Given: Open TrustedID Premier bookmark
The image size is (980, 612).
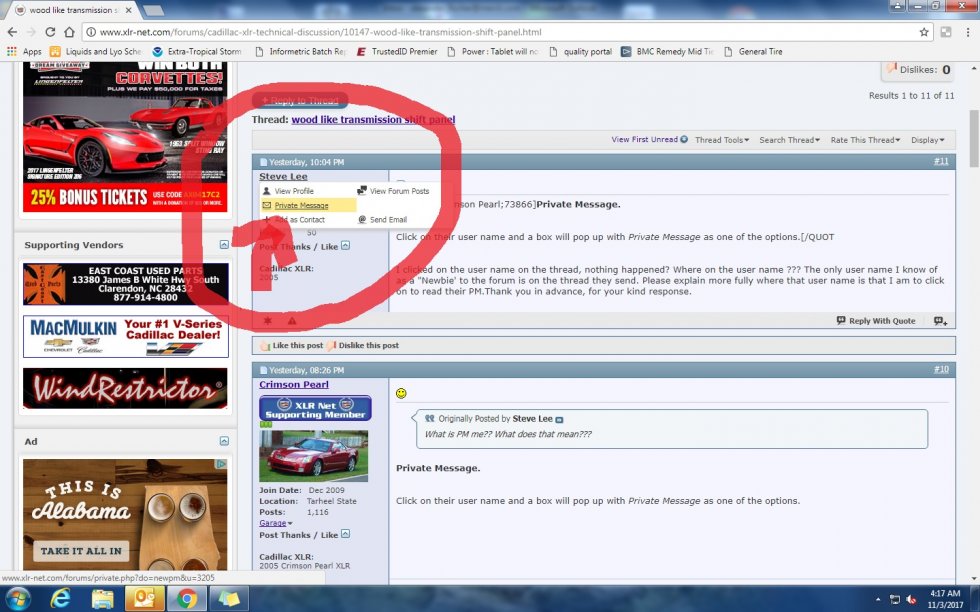Looking at the screenshot, I should [397, 52].
